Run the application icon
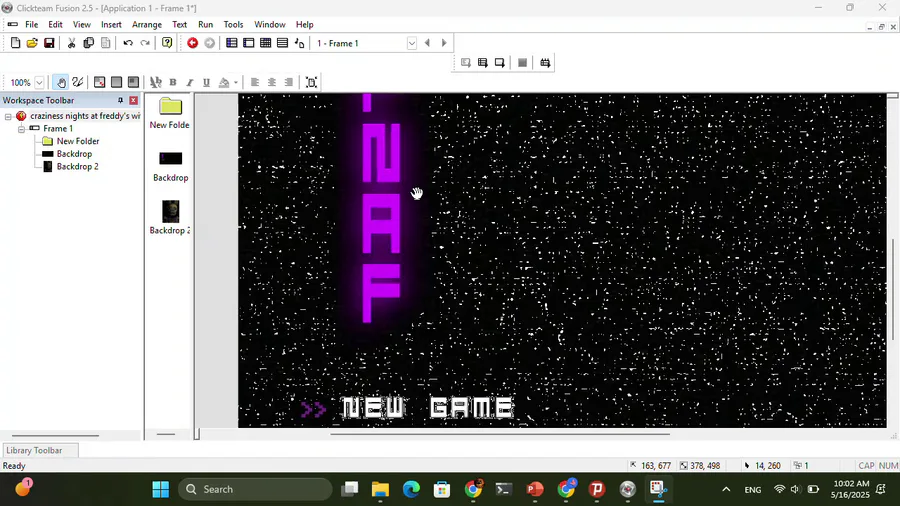Viewport: 900px width, 506px height. click(483, 63)
